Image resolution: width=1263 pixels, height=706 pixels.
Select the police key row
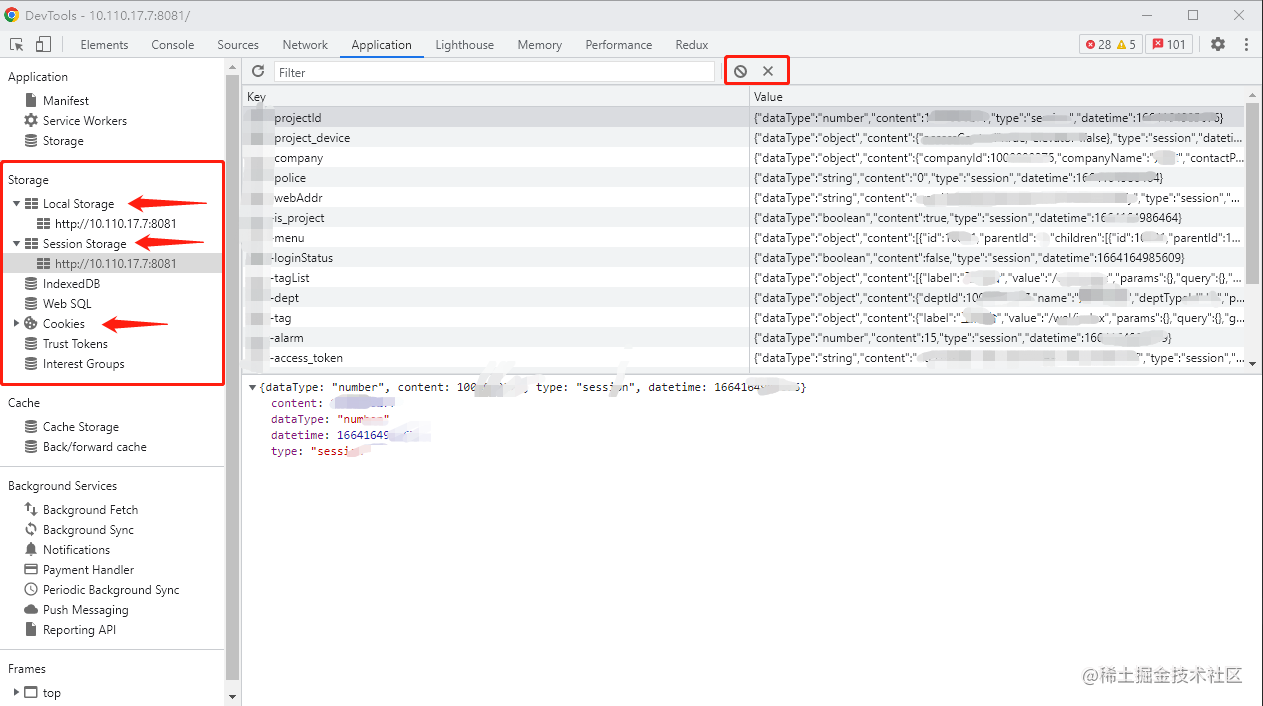click(x=745, y=178)
